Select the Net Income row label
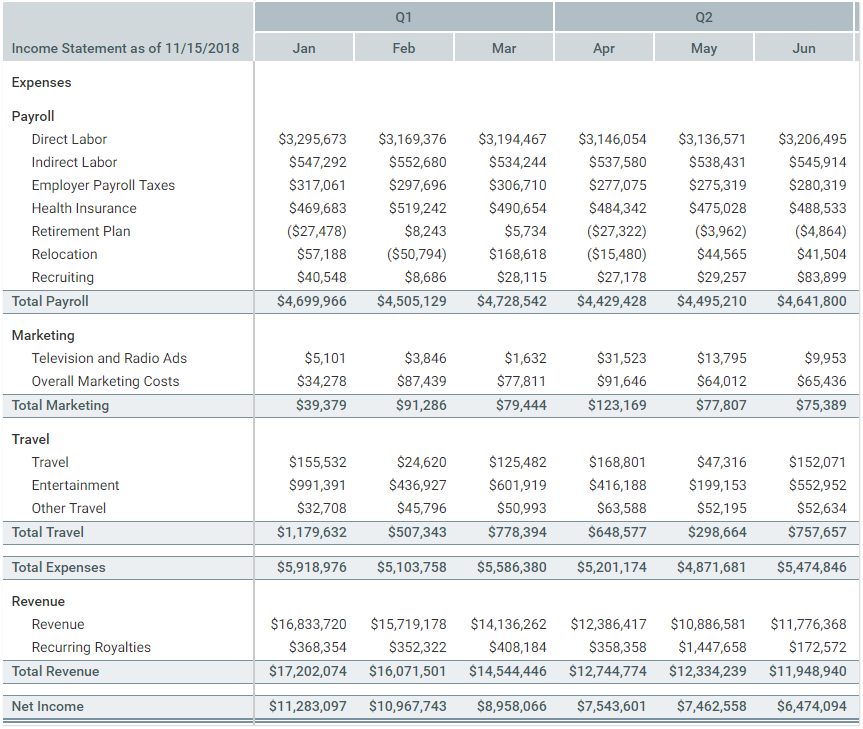Screen dimensions: 863x729 pos(47,706)
